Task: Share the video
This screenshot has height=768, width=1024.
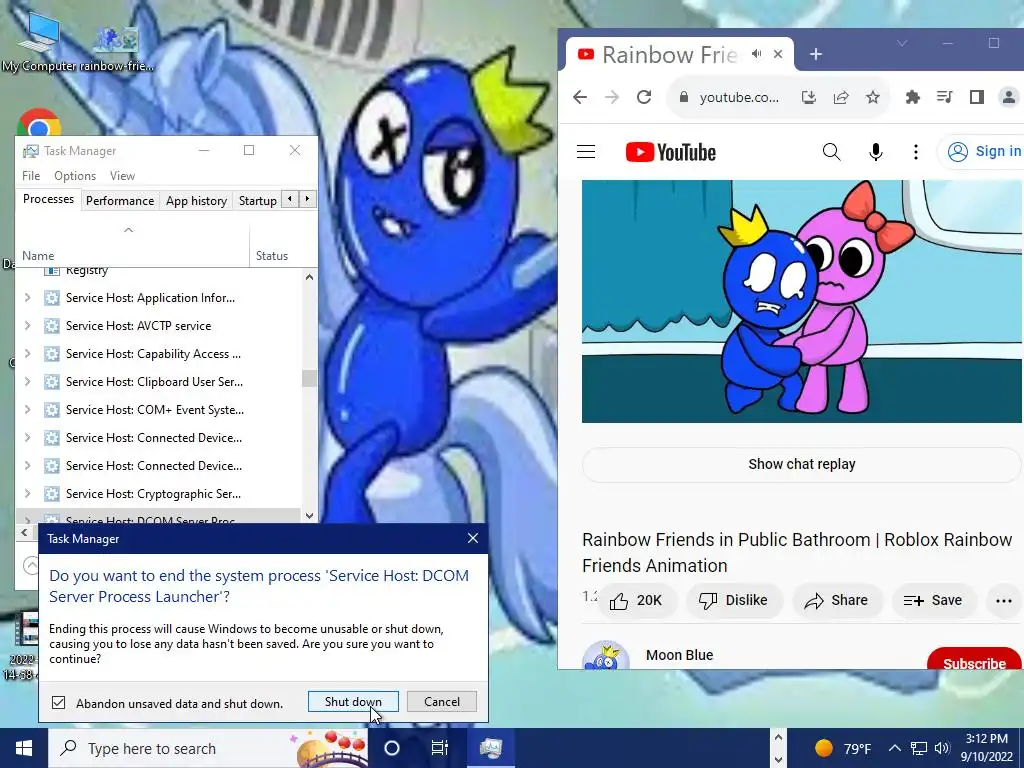Action: coord(837,600)
